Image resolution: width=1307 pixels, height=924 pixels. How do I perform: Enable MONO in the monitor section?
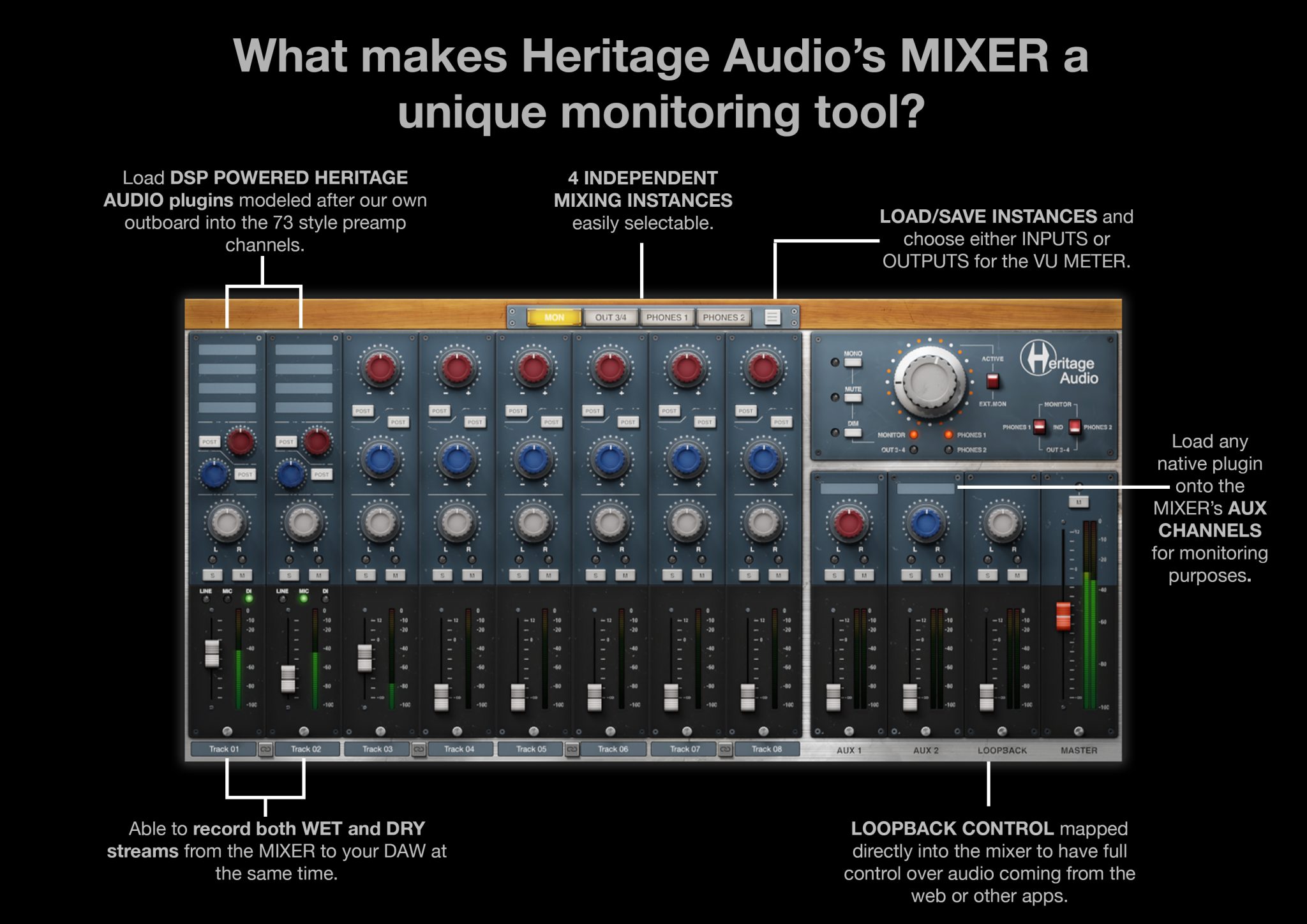(x=853, y=362)
